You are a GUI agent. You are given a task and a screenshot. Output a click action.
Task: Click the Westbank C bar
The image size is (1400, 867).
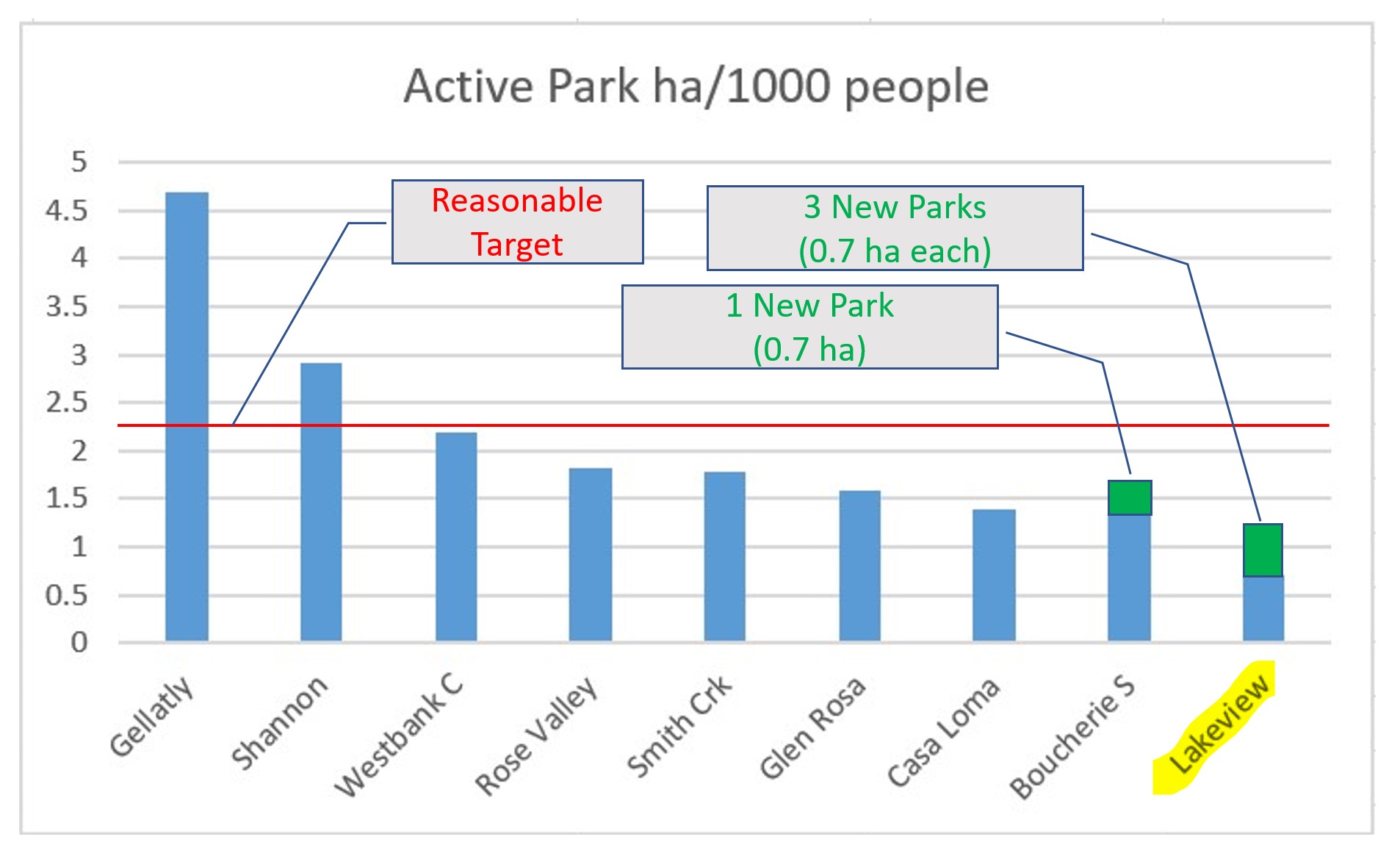click(456, 536)
